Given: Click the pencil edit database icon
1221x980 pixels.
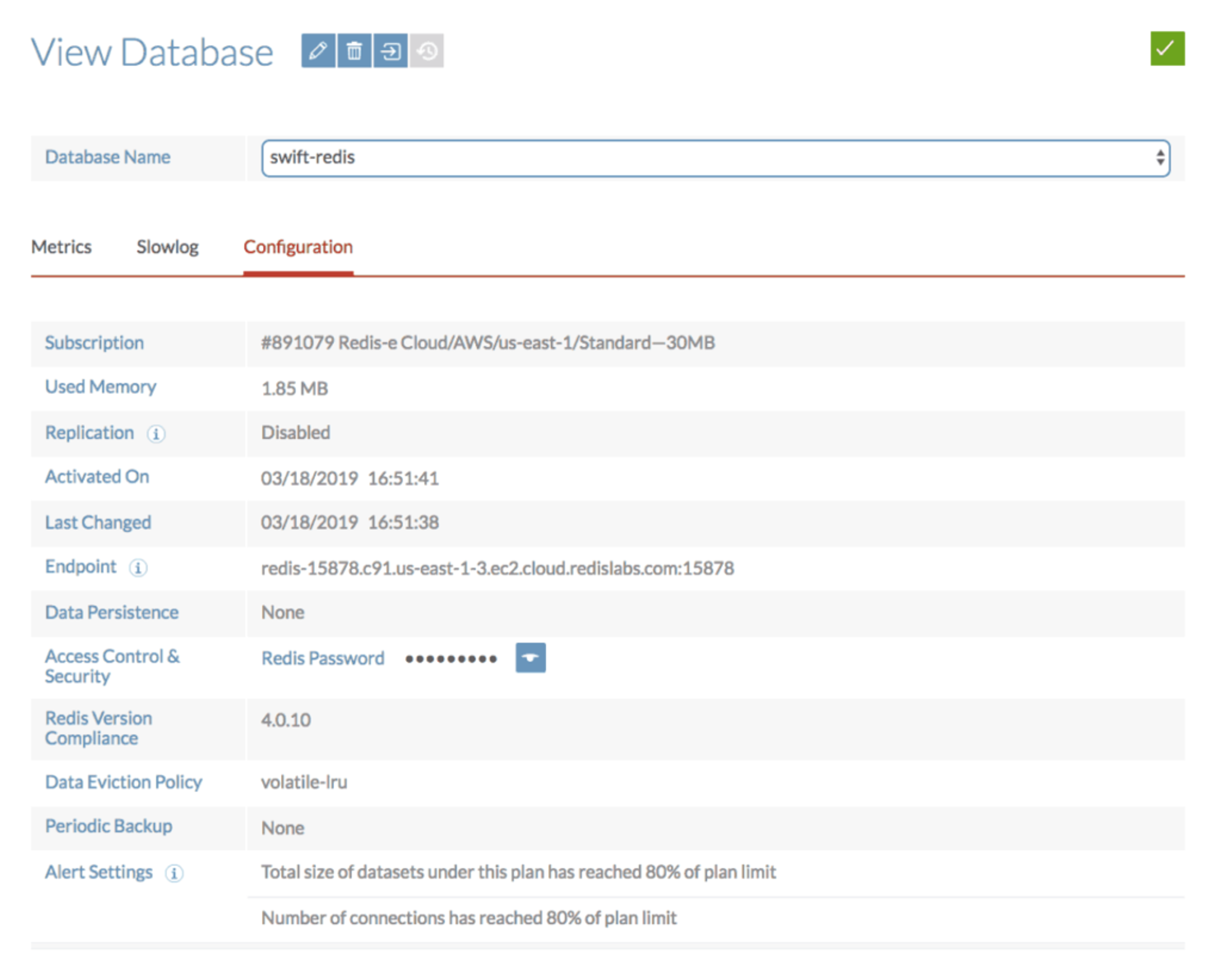Looking at the screenshot, I should coord(318,51).
